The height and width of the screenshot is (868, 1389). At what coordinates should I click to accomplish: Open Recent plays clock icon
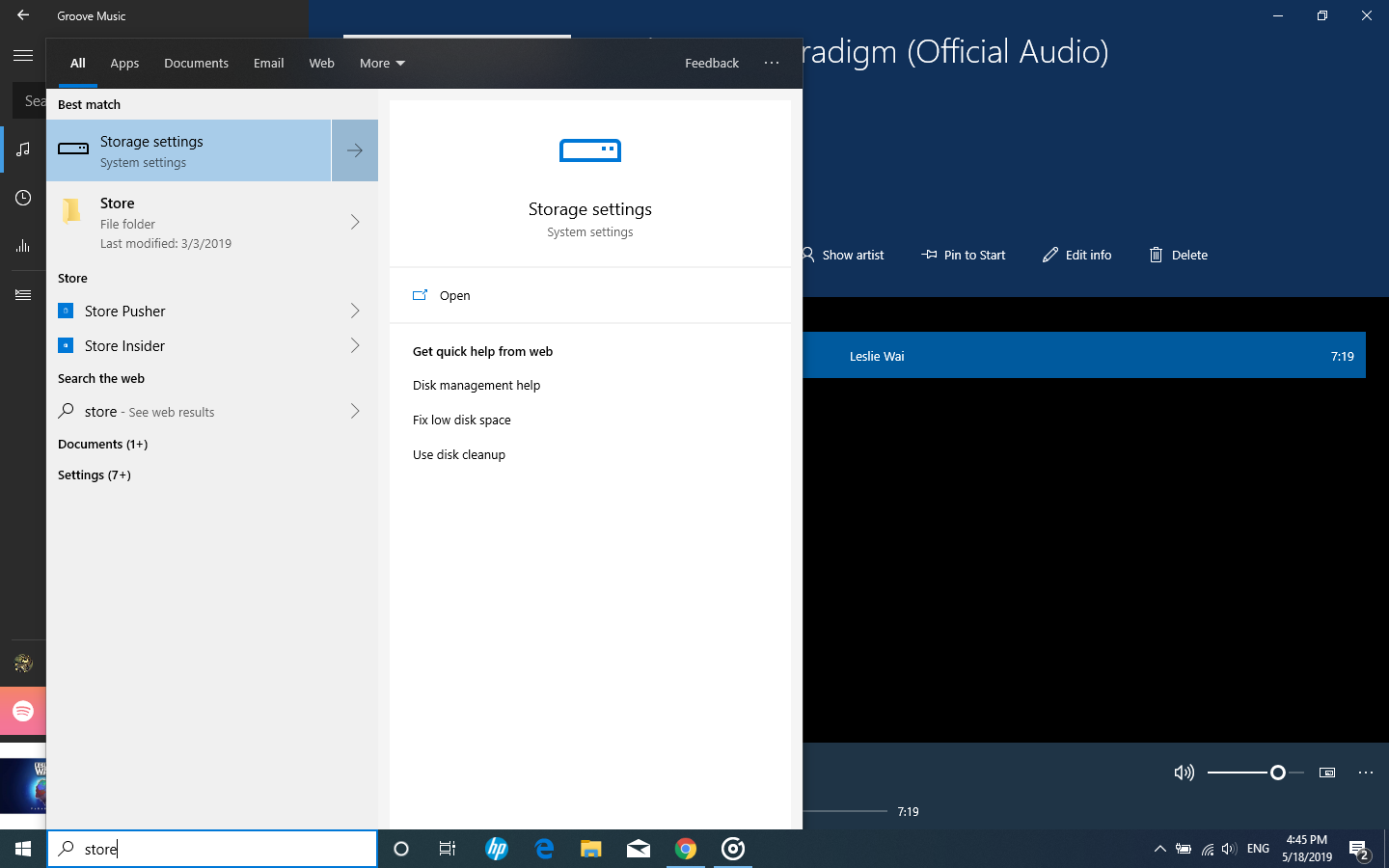coord(23,198)
